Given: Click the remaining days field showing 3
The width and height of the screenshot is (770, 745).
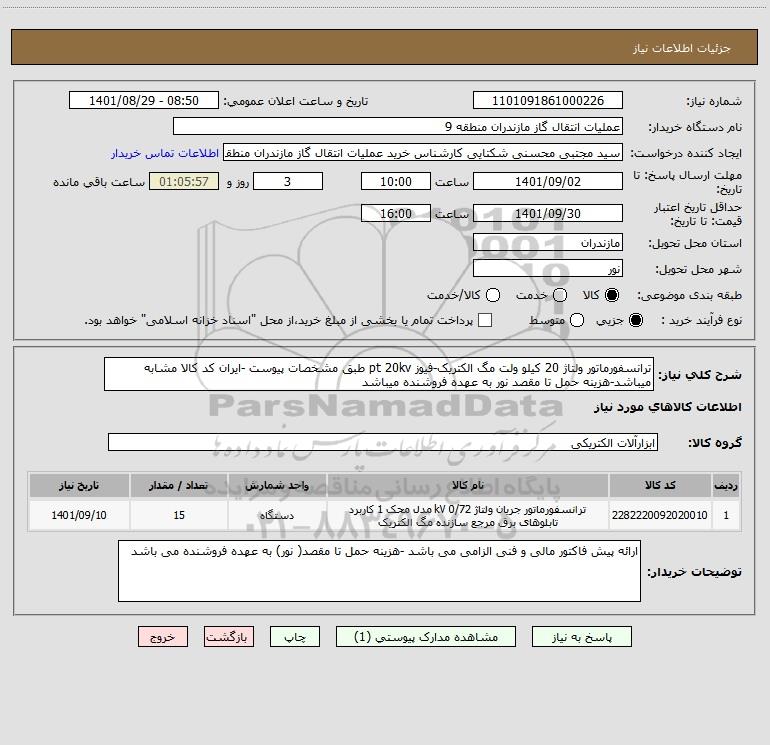Looking at the screenshot, I should tap(288, 182).
